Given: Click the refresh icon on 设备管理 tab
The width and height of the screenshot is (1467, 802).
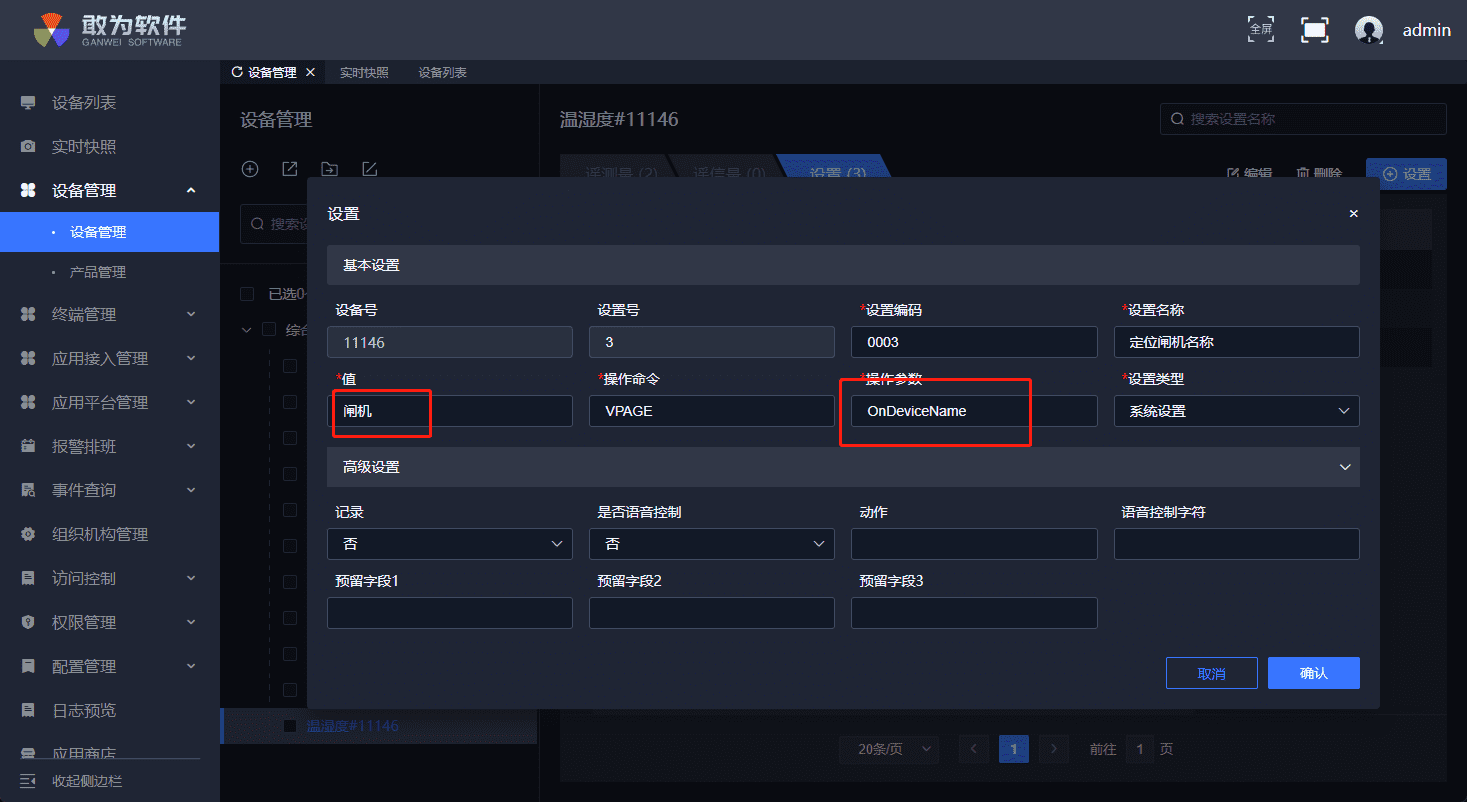Looking at the screenshot, I should [x=237, y=72].
